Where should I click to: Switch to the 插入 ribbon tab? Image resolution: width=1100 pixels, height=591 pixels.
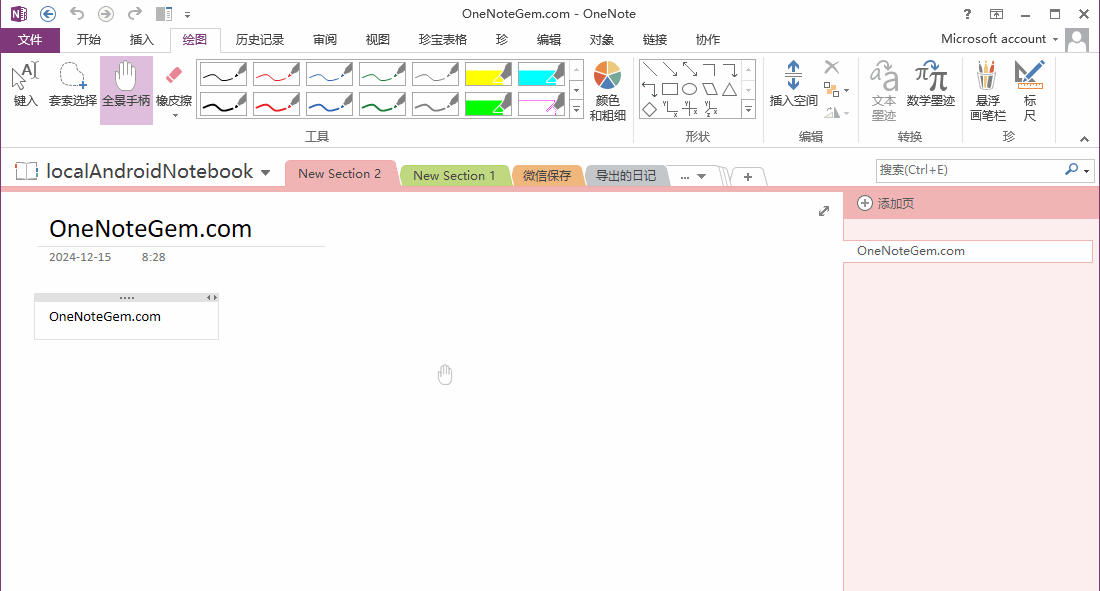142,40
